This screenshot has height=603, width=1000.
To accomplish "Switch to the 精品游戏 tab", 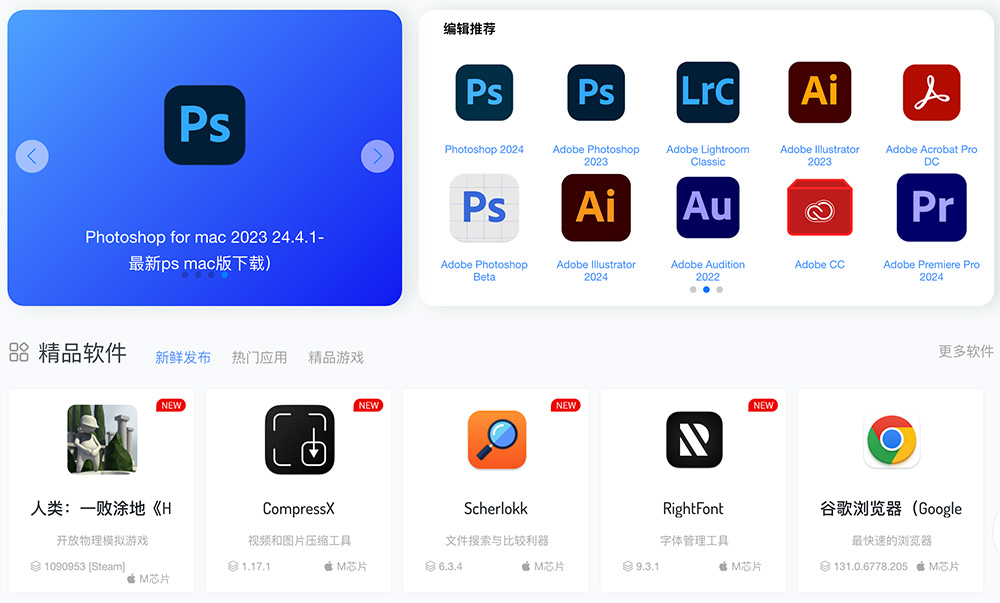I will click(334, 356).
